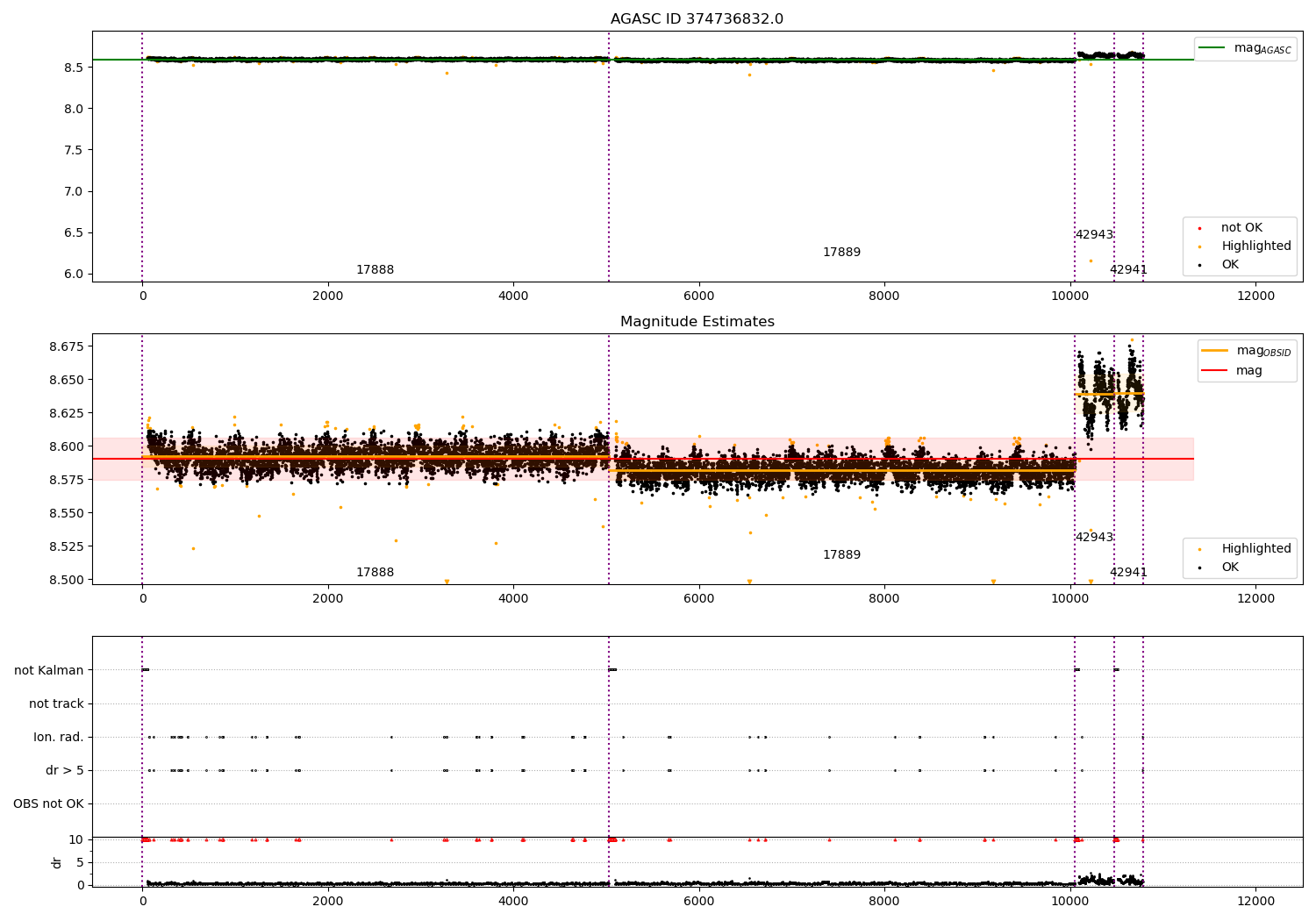Click obsid label 42943 in Magnitude Estimates plot
The height and width of the screenshot is (921, 1316).
point(1094,538)
